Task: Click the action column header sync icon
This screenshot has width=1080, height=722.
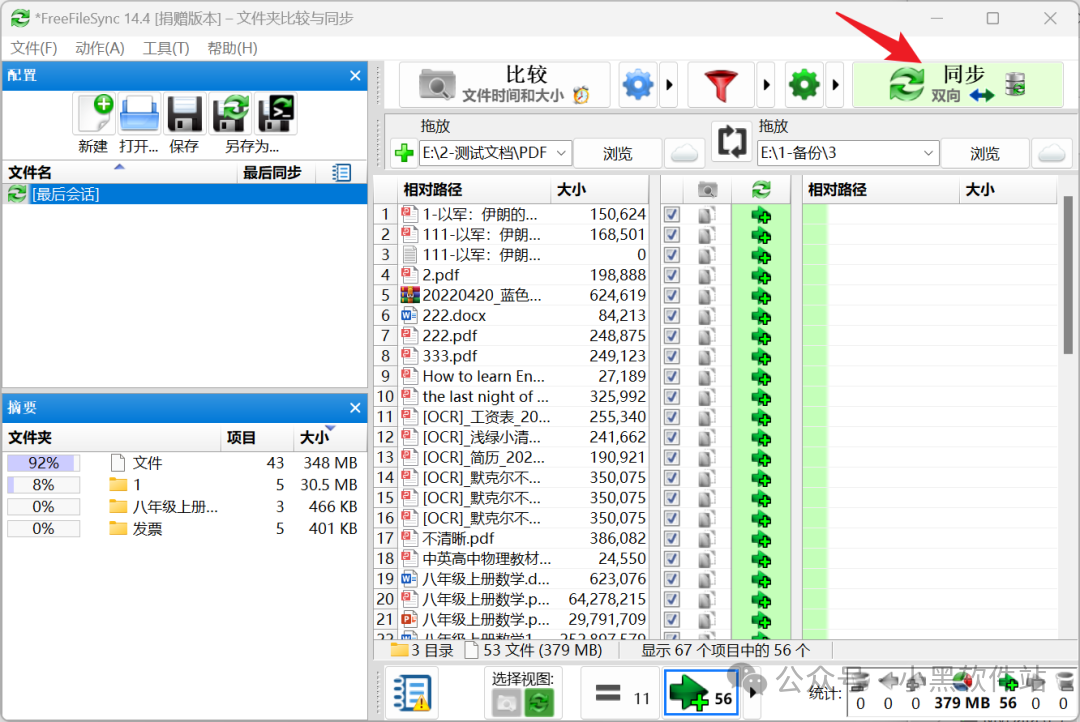Action: click(761, 189)
